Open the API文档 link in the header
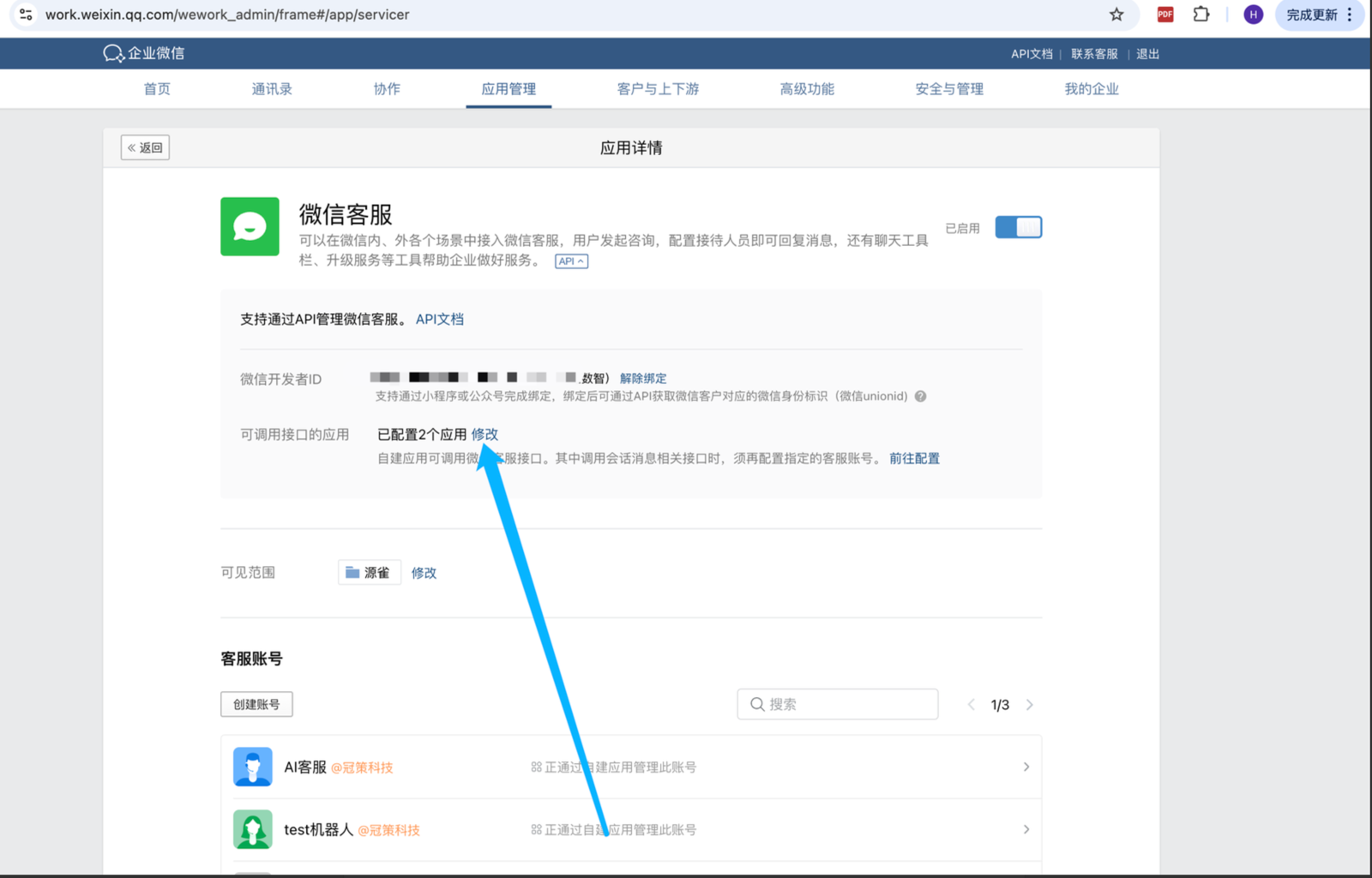 [x=1032, y=53]
